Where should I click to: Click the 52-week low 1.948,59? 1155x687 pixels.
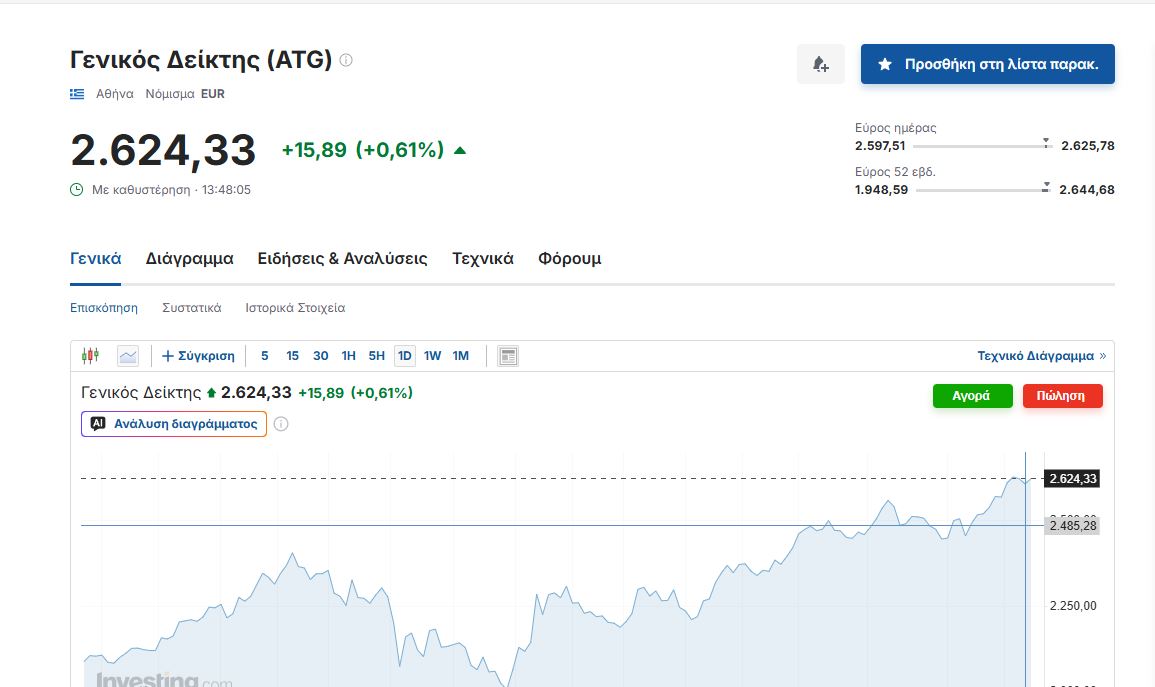pyautogui.click(x=881, y=190)
